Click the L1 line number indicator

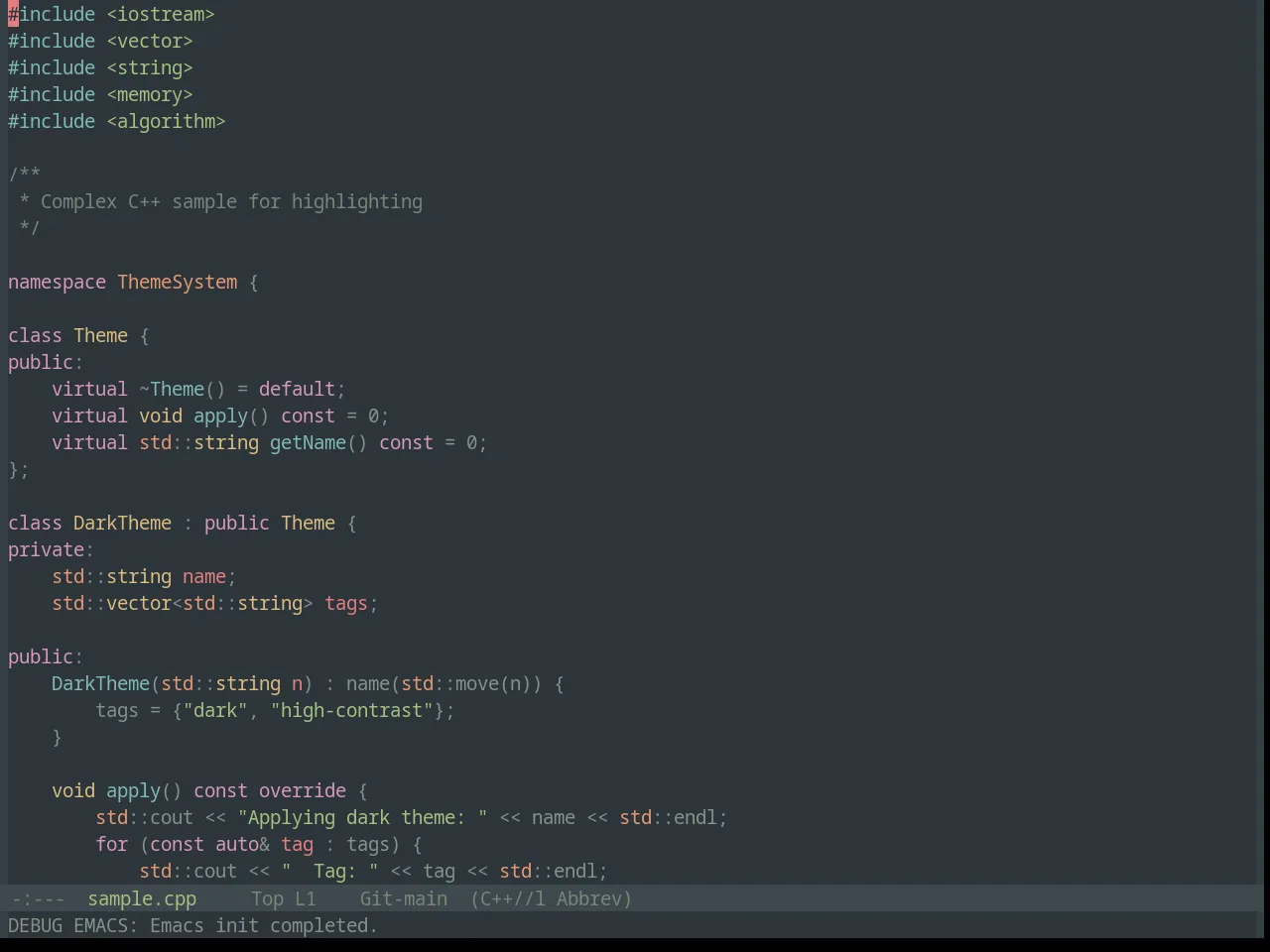tap(305, 899)
